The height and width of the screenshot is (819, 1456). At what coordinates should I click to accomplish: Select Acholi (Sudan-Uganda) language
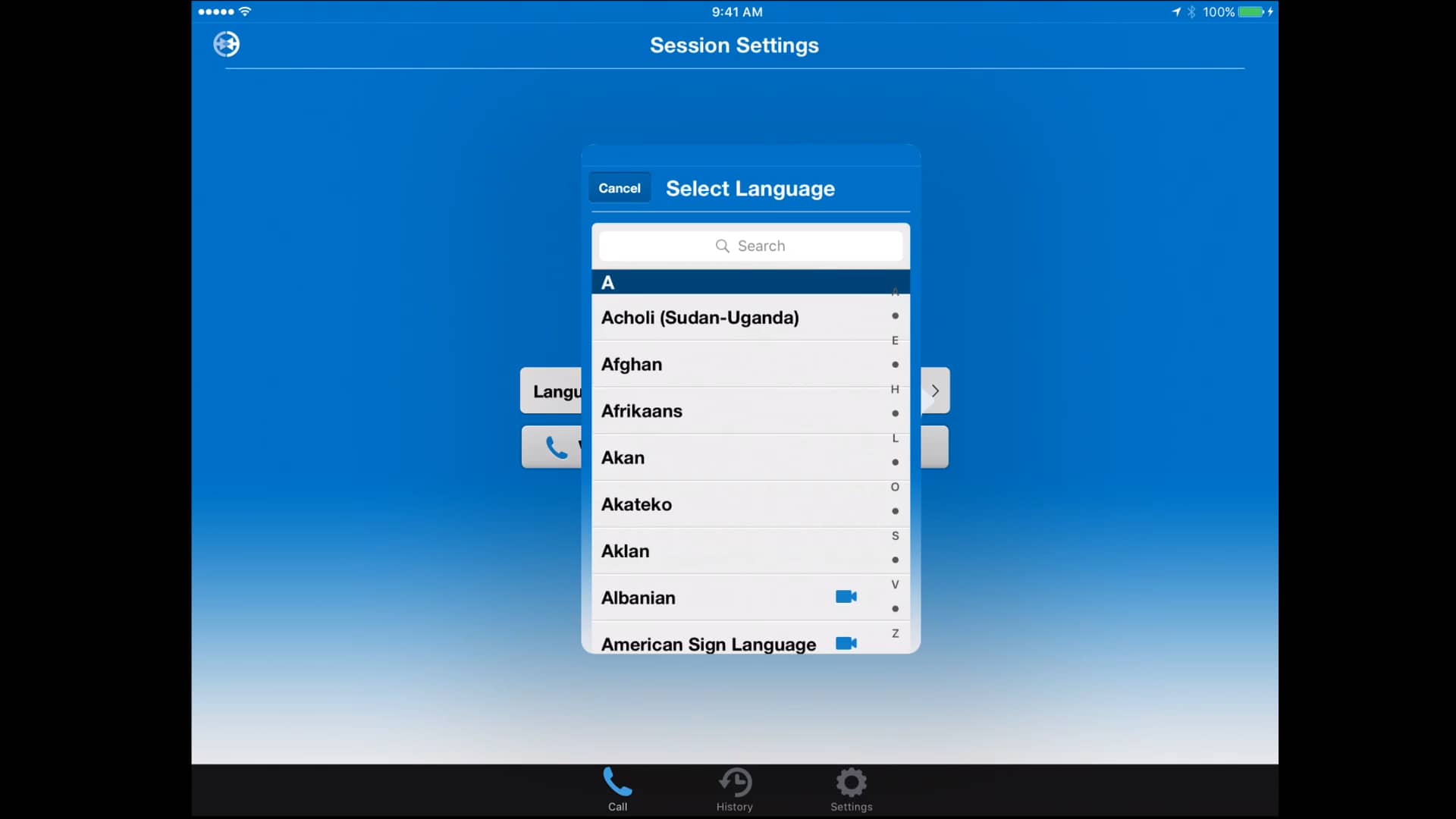click(x=751, y=317)
